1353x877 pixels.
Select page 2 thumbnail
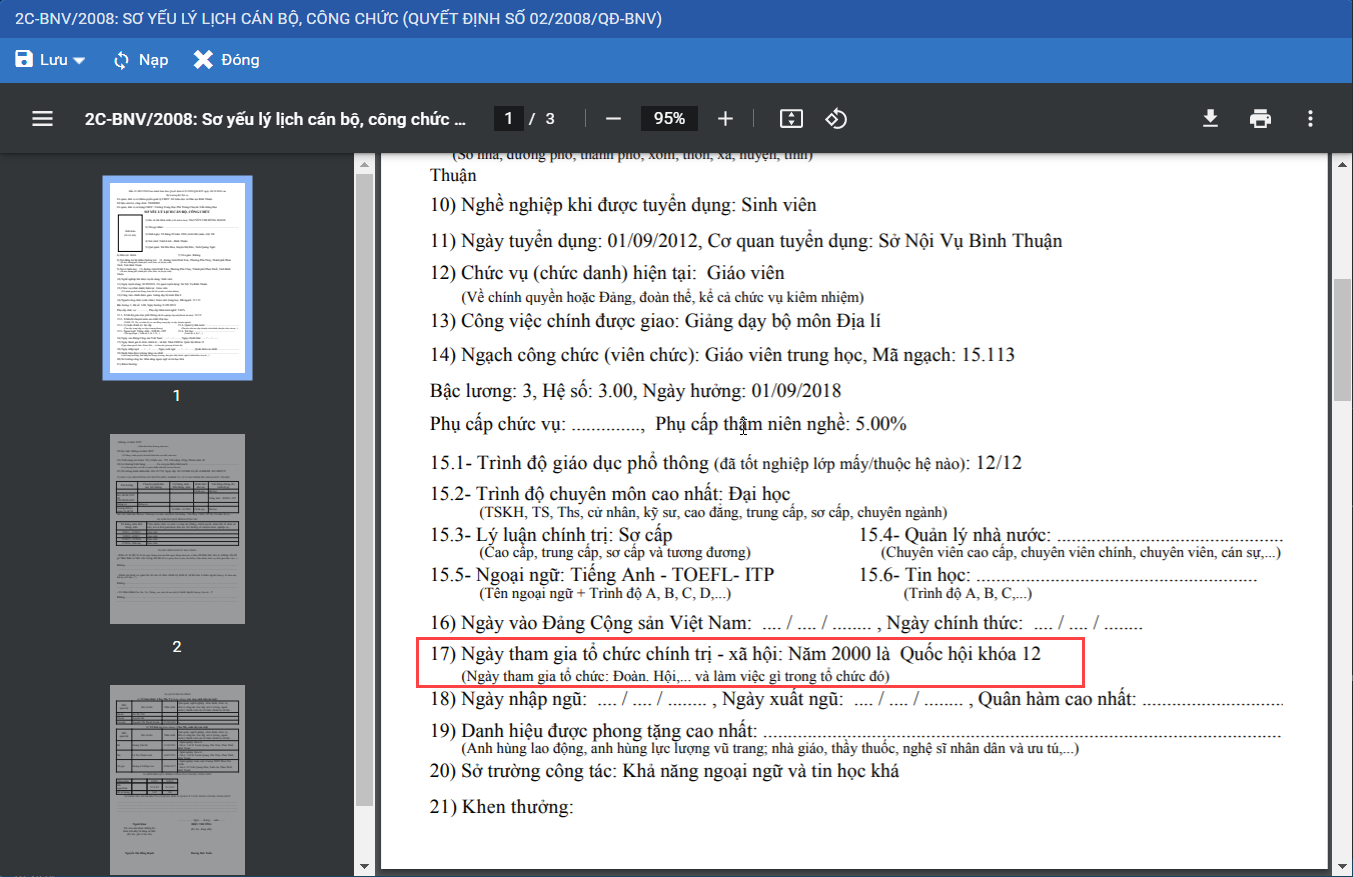point(177,528)
